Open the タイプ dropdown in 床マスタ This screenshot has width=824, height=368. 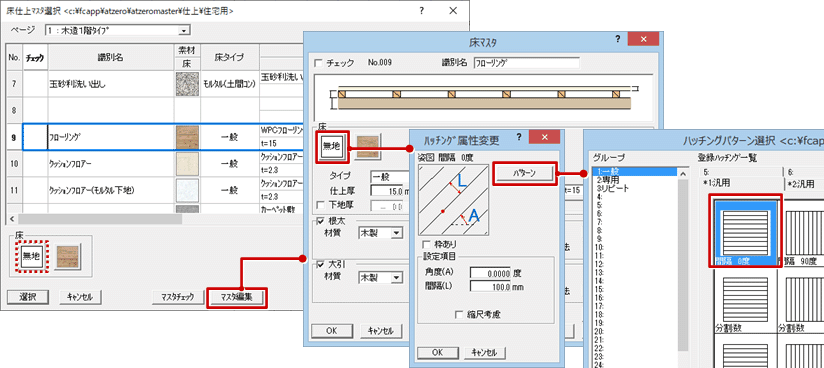click(x=390, y=177)
